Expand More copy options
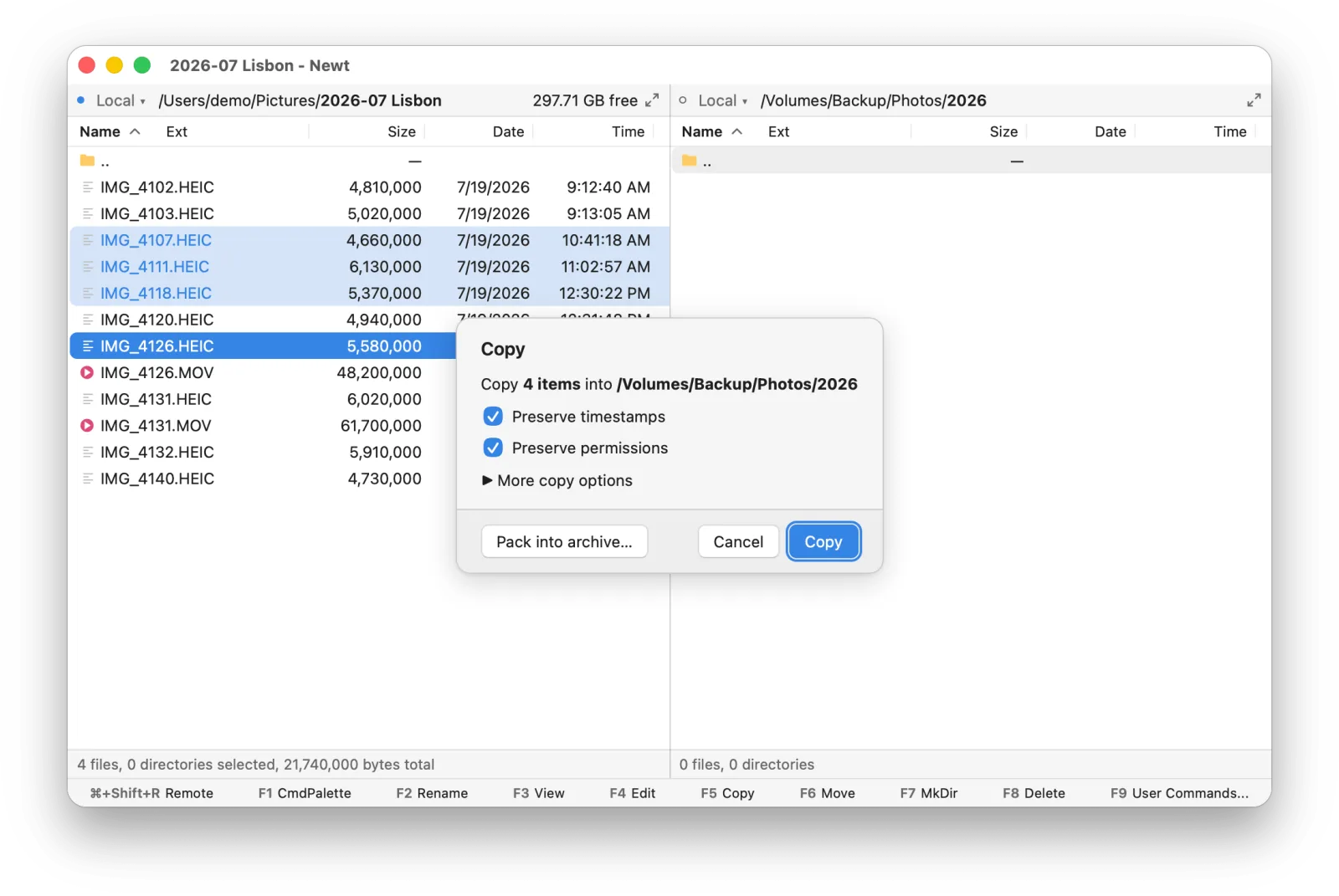 point(557,480)
